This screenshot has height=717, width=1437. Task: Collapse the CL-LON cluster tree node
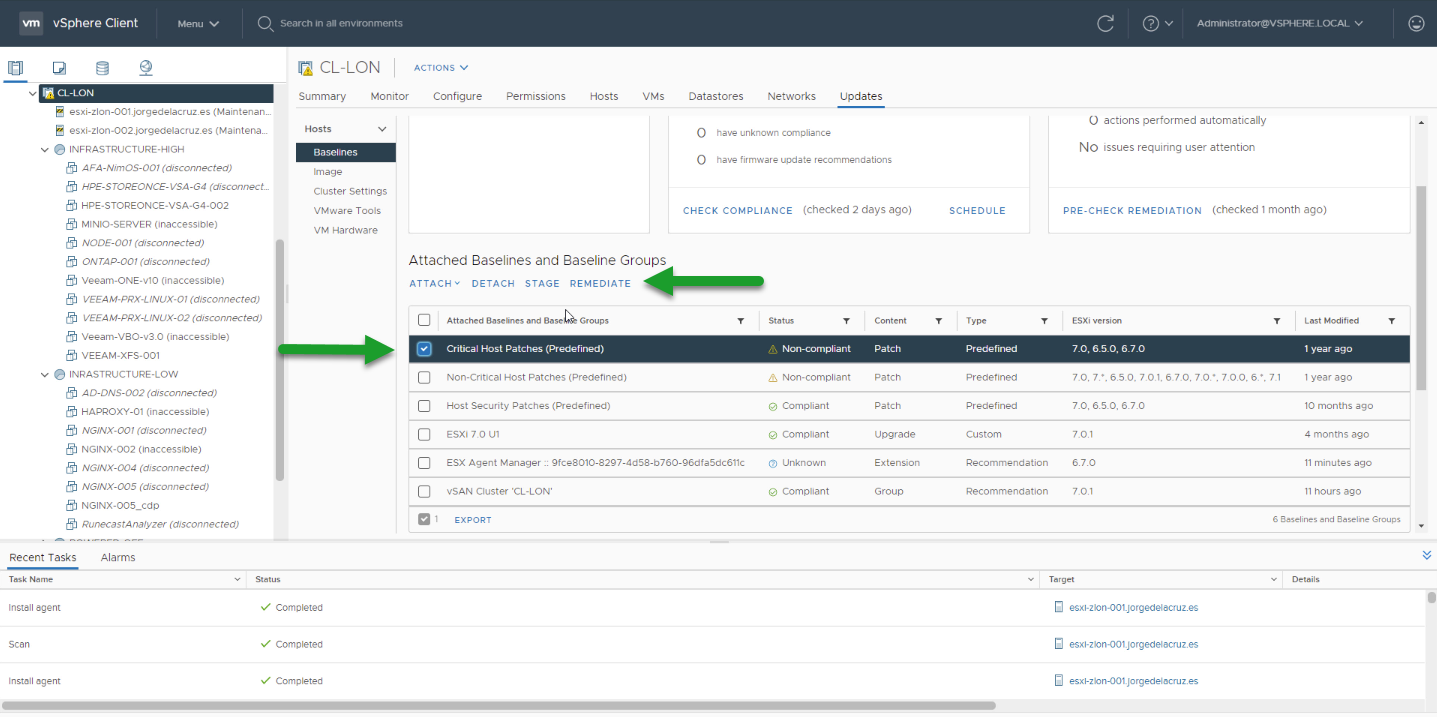pyautogui.click(x=33, y=93)
